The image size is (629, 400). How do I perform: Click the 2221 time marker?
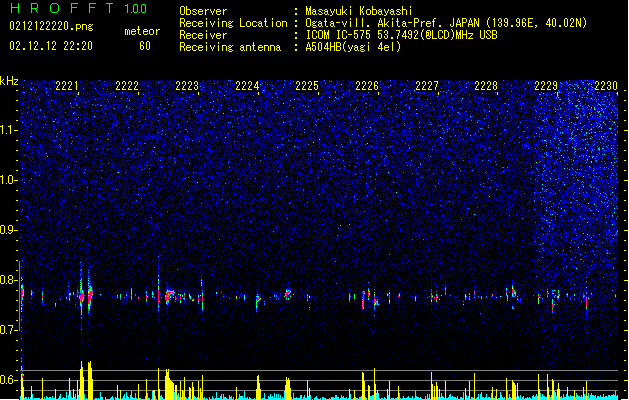[x=67, y=86]
